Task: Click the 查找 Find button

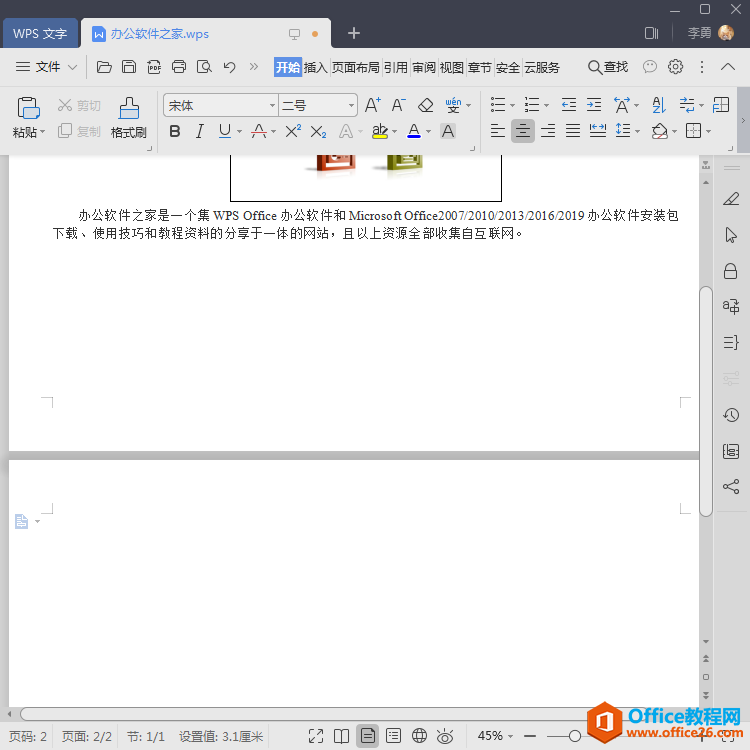Action: [x=608, y=67]
